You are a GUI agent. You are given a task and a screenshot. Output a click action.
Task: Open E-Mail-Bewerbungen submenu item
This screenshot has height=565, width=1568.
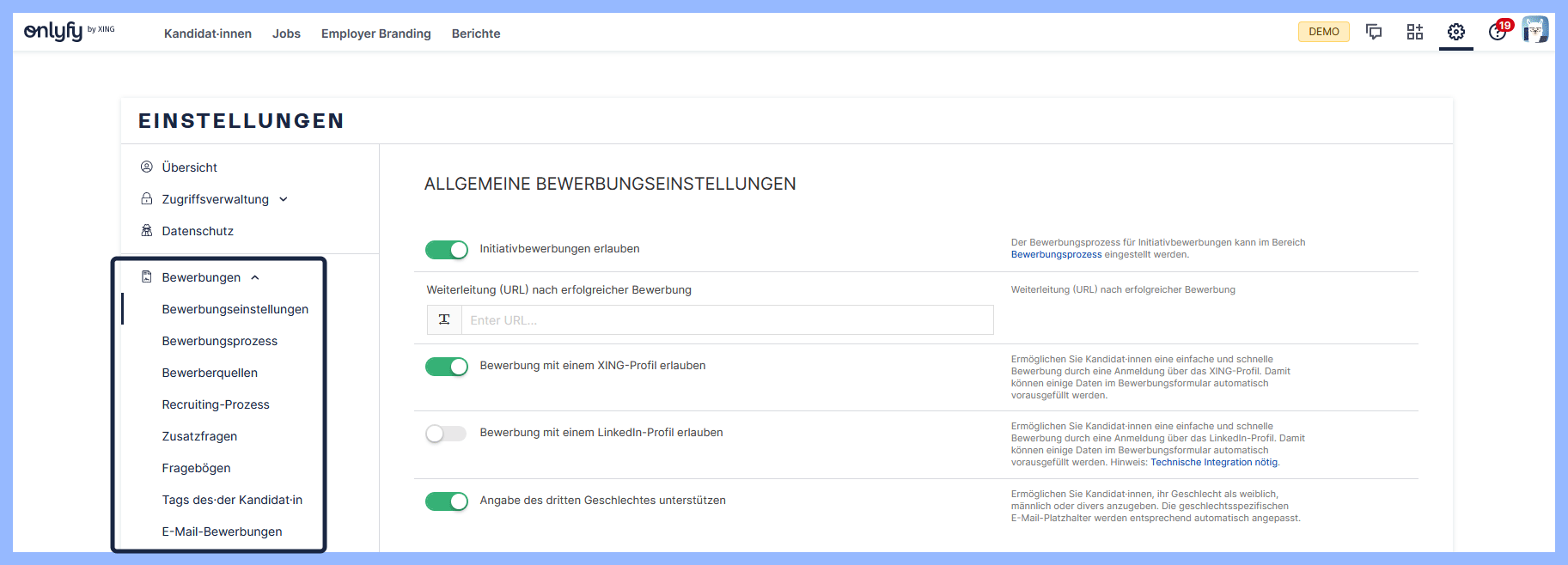tap(222, 532)
